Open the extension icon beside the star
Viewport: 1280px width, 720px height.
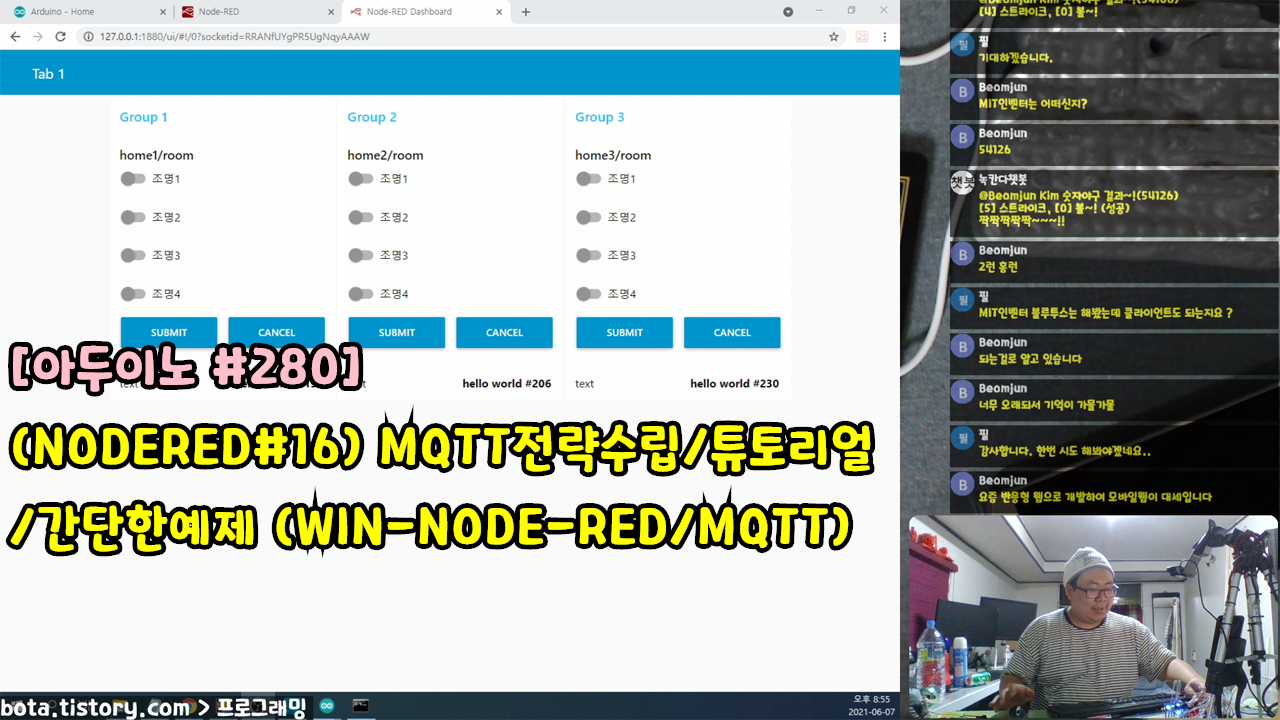coord(862,36)
